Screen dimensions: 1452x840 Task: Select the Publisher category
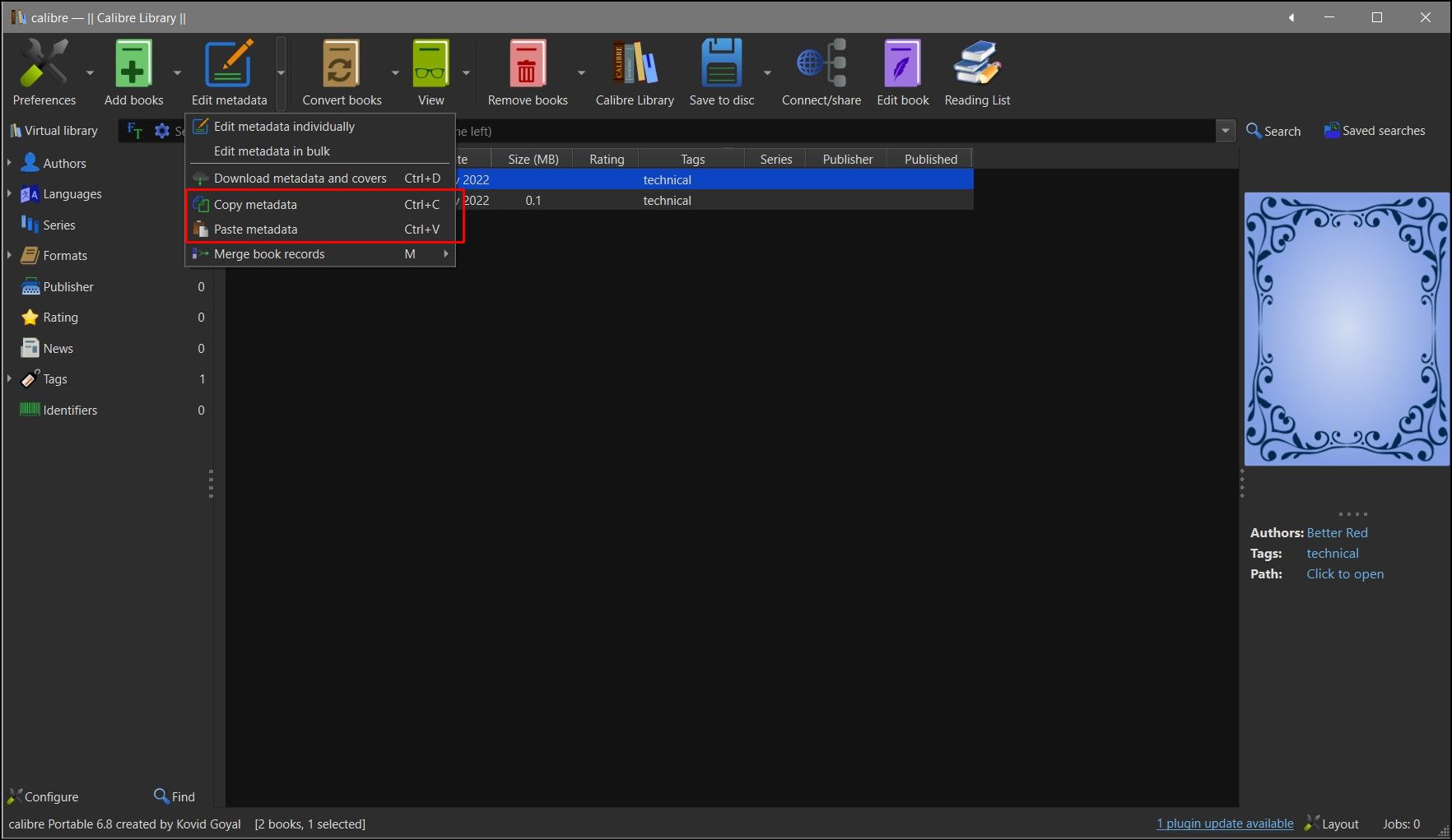[x=68, y=286]
